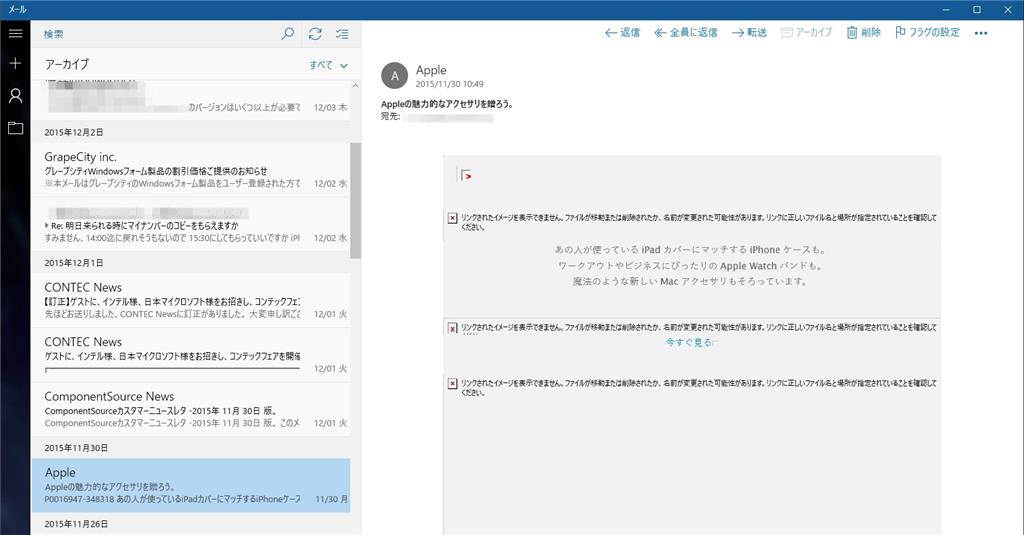This screenshot has width=1024, height=535.
Task: Open the すべて filter dropdown
Action: [328, 65]
